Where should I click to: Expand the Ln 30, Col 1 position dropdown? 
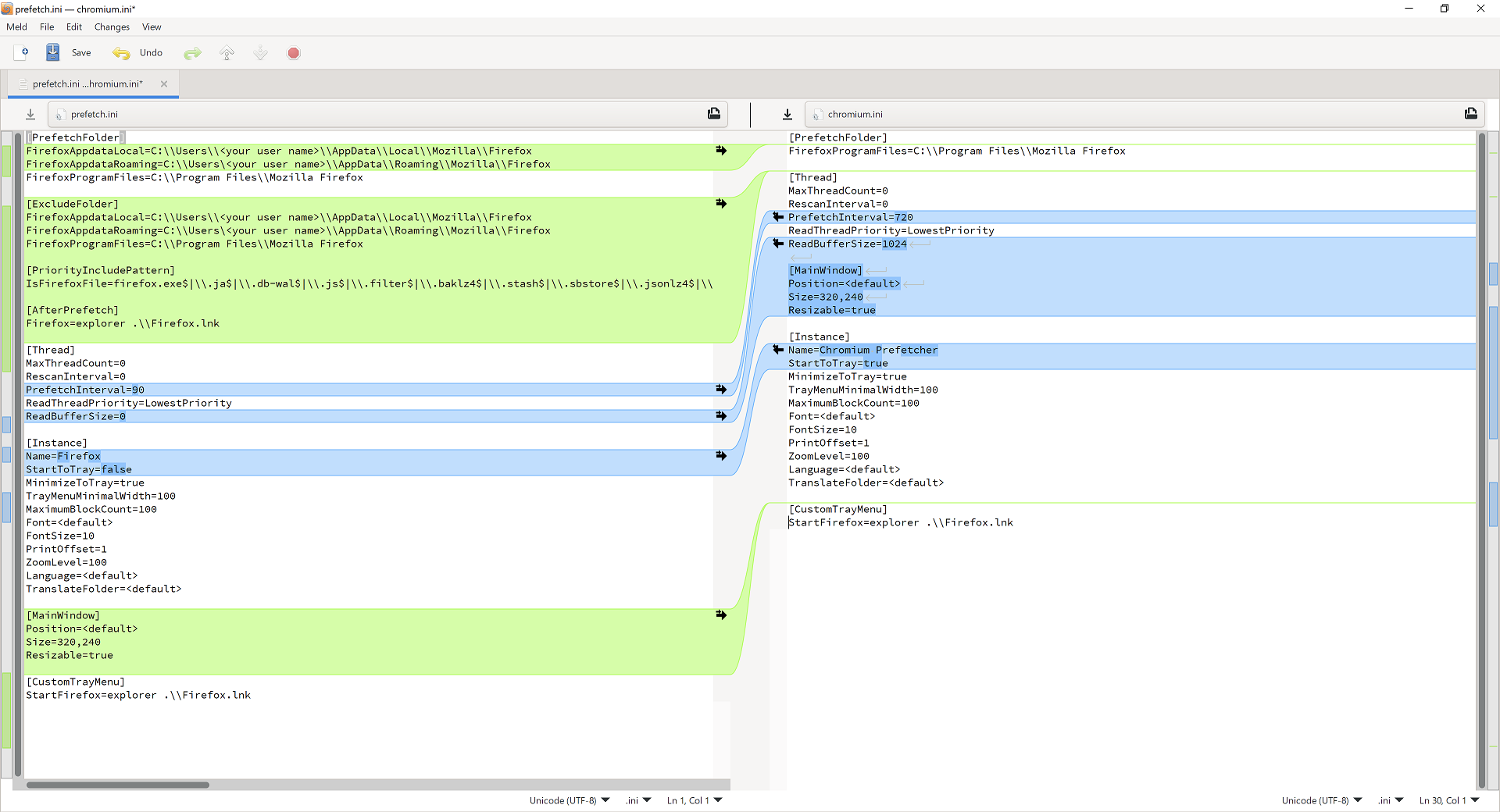click(1447, 800)
